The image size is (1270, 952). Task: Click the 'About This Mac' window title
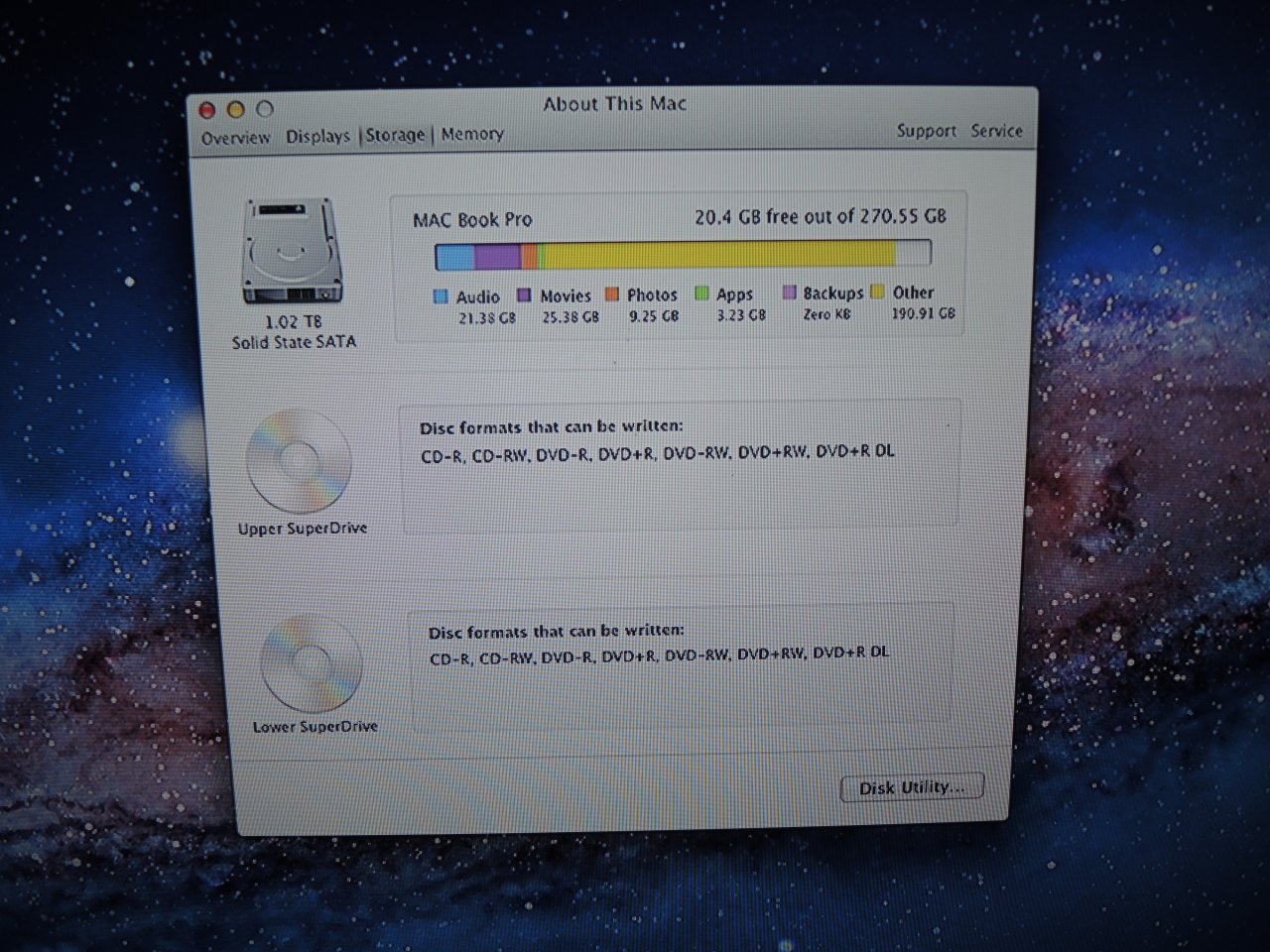click(x=615, y=104)
